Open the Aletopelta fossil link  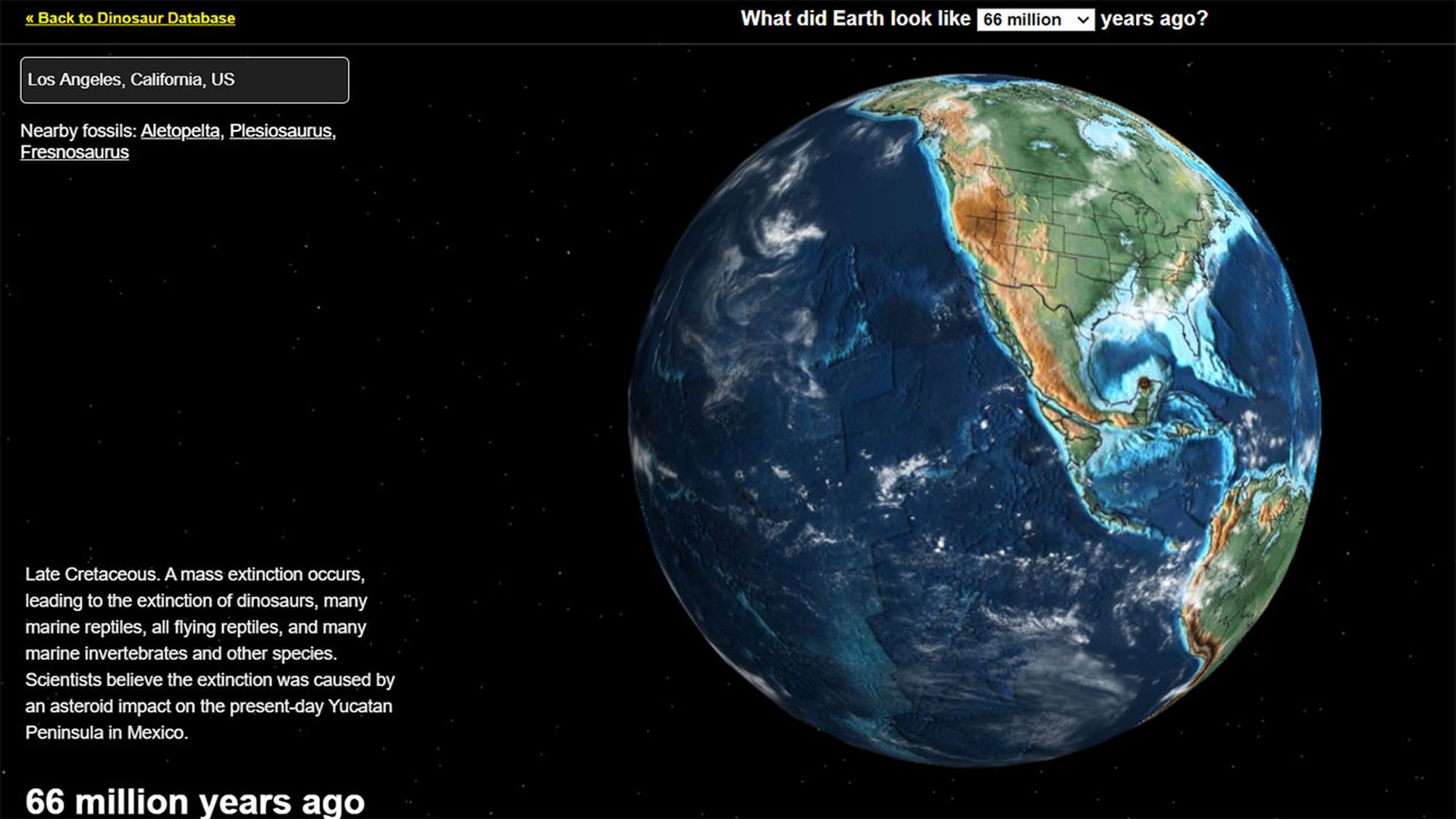pos(180,130)
